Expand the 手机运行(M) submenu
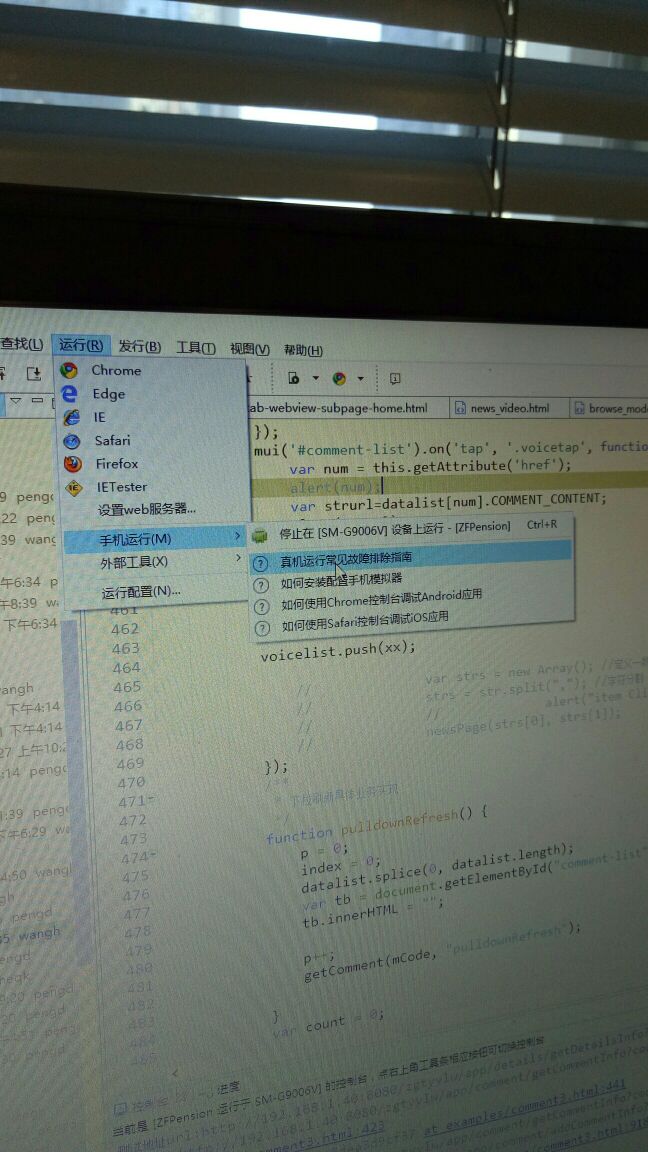 pyautogui.click(x=135, y=539)
